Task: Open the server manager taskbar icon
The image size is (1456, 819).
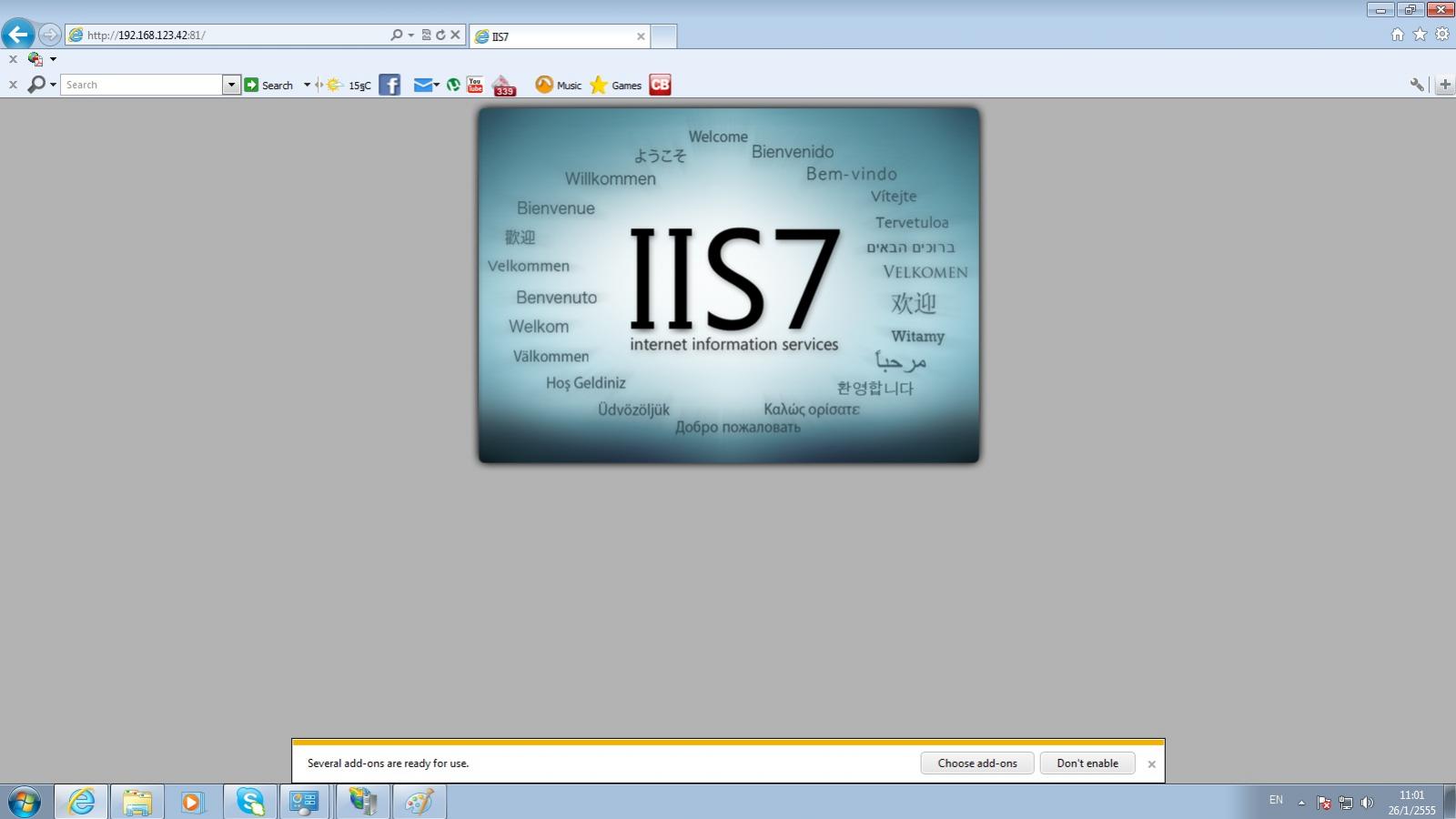Action: point(363,802)
